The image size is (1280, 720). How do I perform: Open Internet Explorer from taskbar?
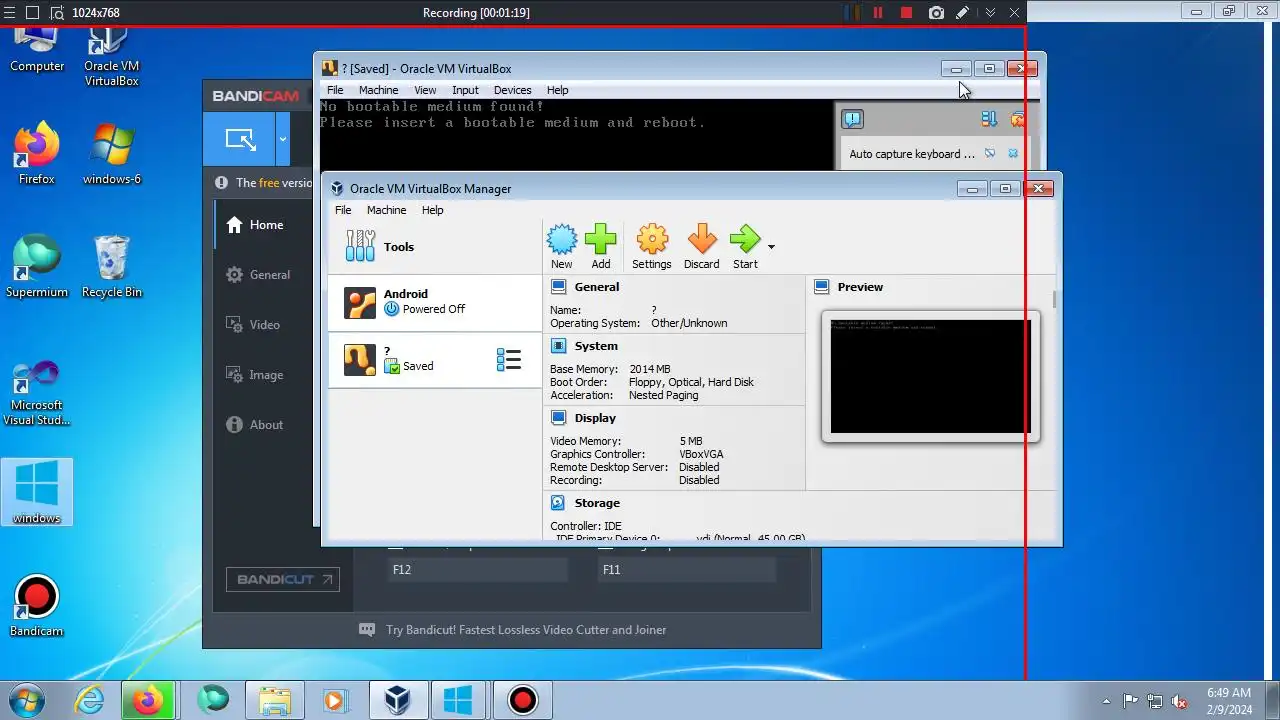[x=89, y=700]
